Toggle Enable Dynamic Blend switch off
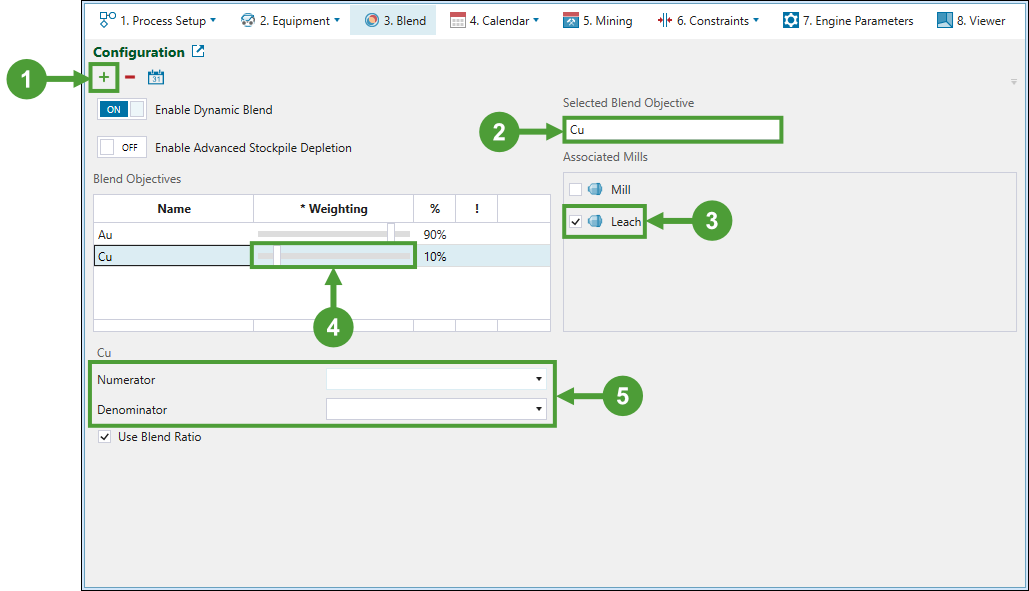 point(122,110)
